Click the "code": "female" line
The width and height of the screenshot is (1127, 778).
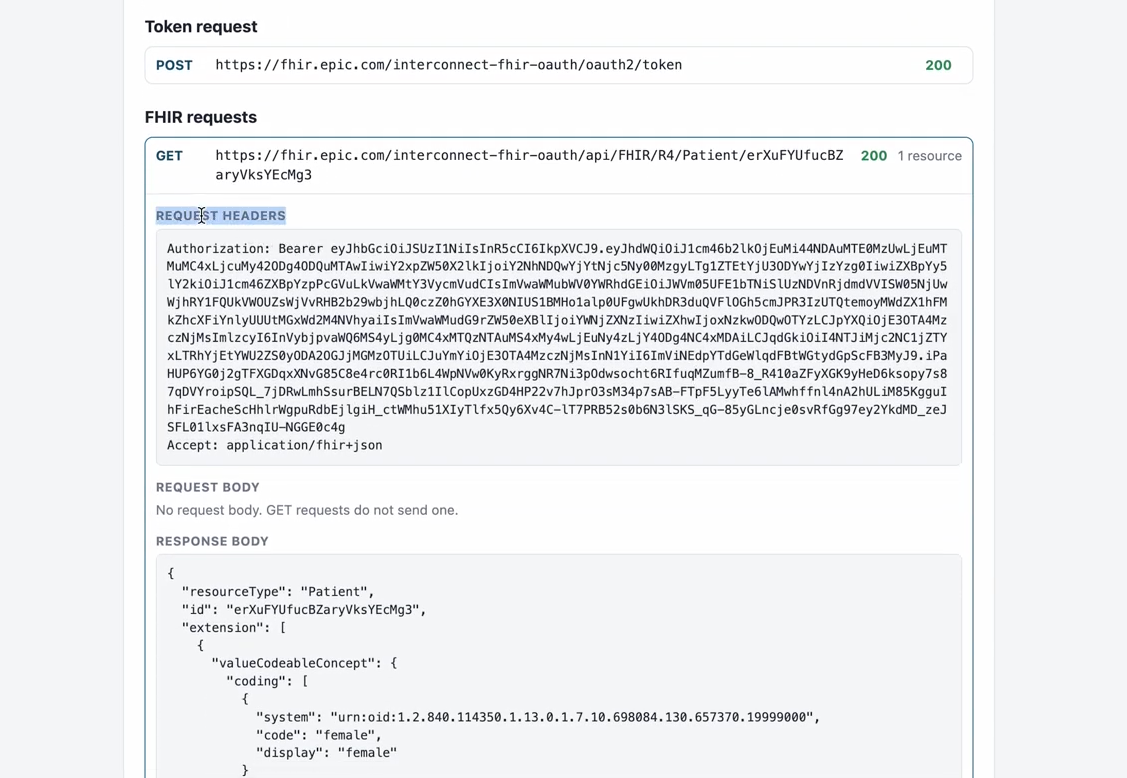click(x=318, y=735)
